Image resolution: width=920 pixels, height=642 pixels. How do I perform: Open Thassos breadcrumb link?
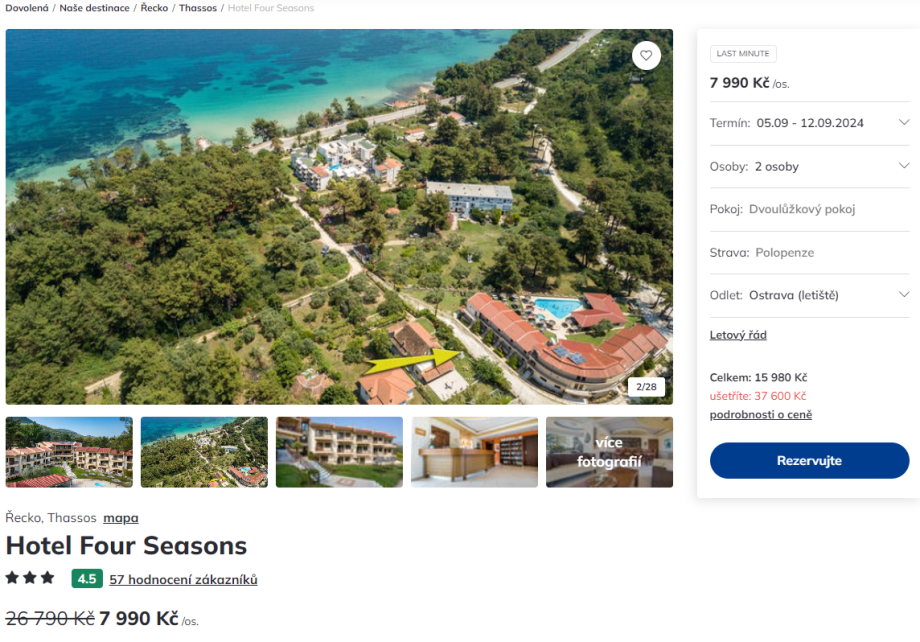point(198,8)
